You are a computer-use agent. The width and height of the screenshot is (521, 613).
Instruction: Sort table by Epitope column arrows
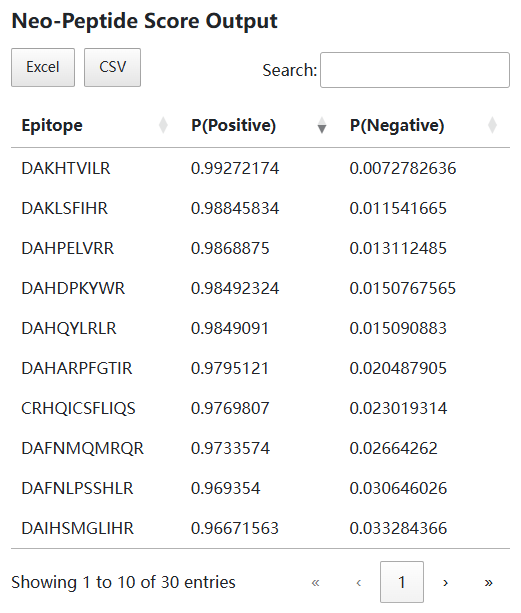[163, 125]
